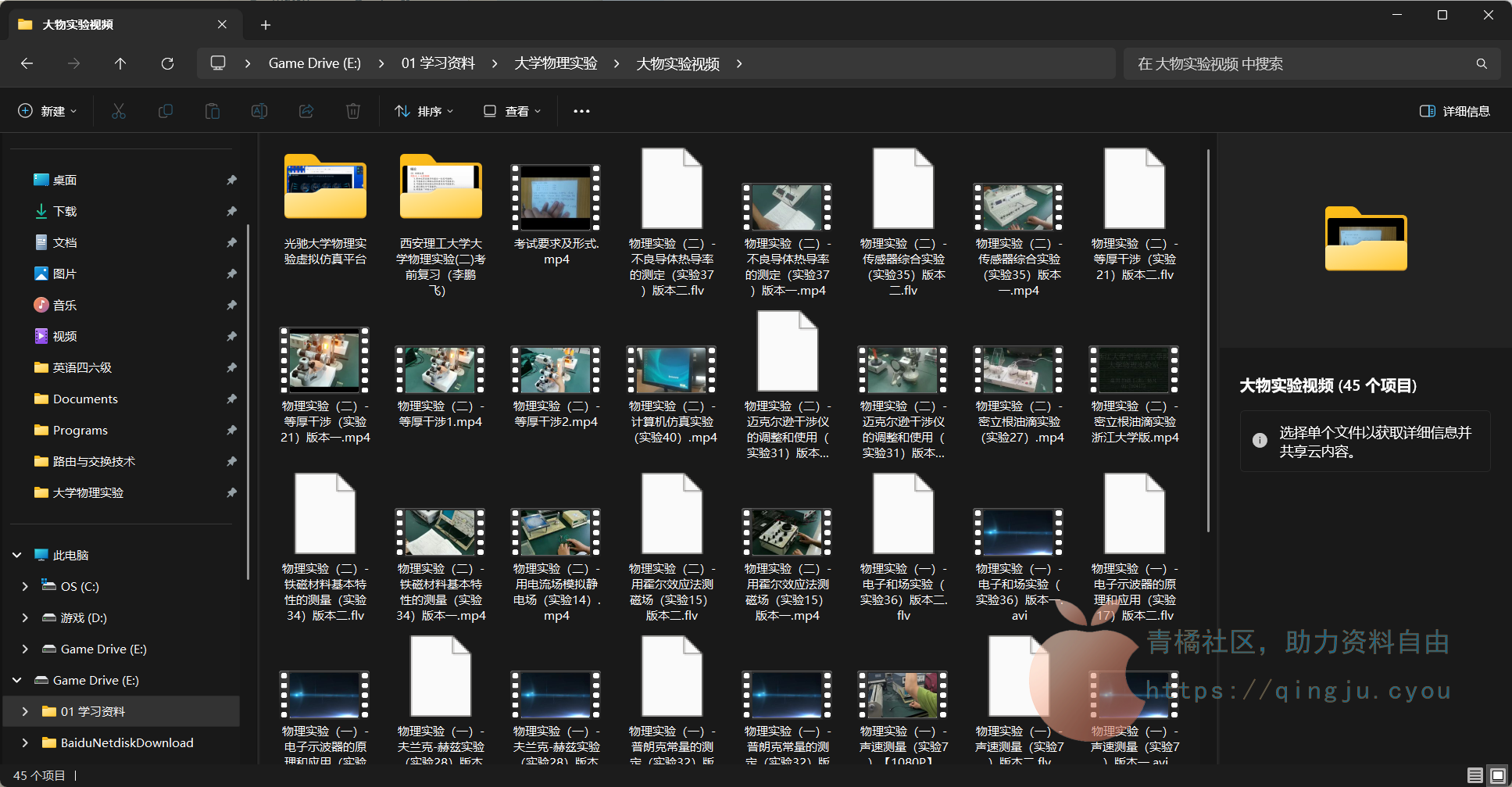Open the 新建 dropdown
Screen dimensions: 1512x787
(x=48, y=111)
